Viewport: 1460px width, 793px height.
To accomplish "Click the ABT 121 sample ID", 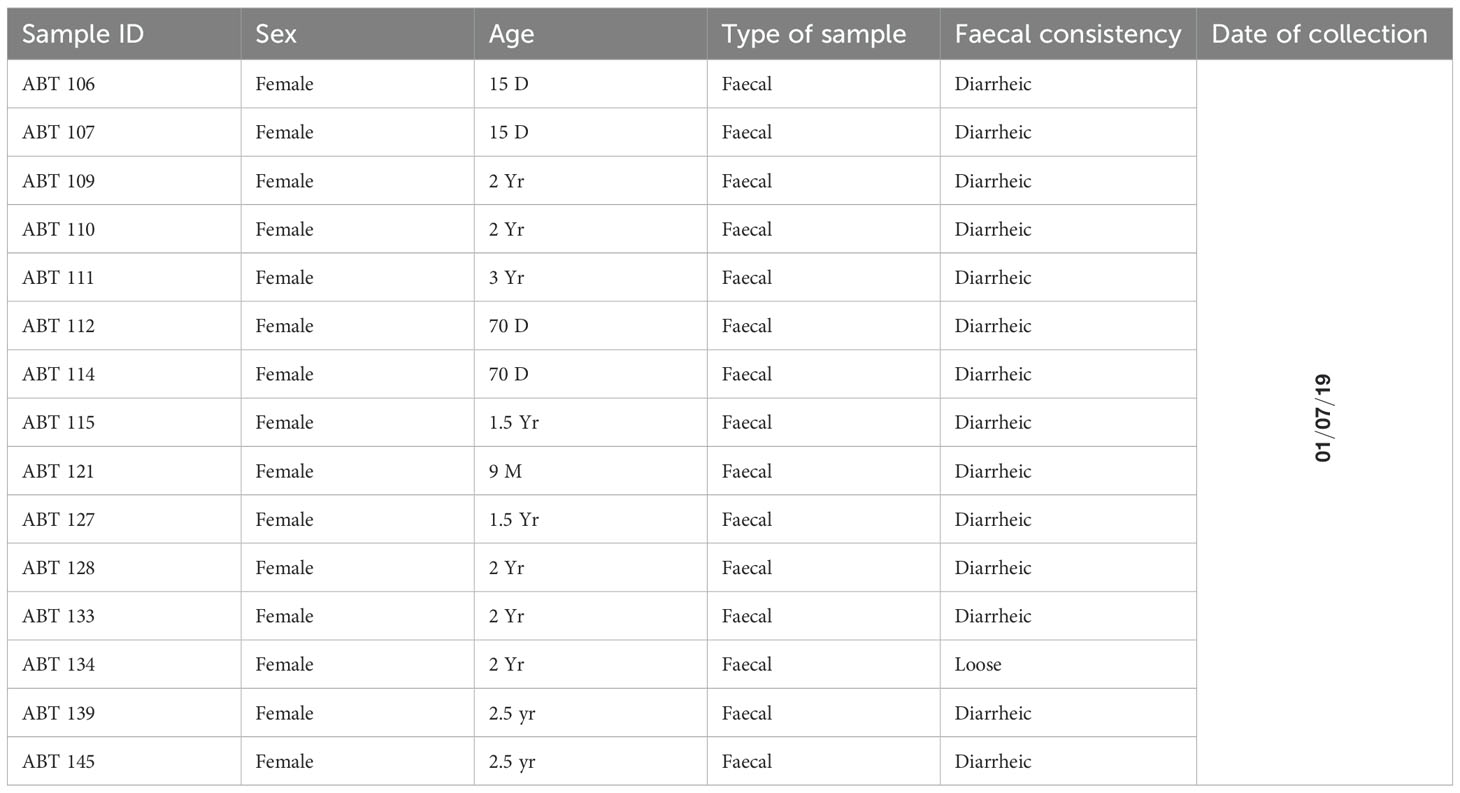I will [x=58, y=471].
